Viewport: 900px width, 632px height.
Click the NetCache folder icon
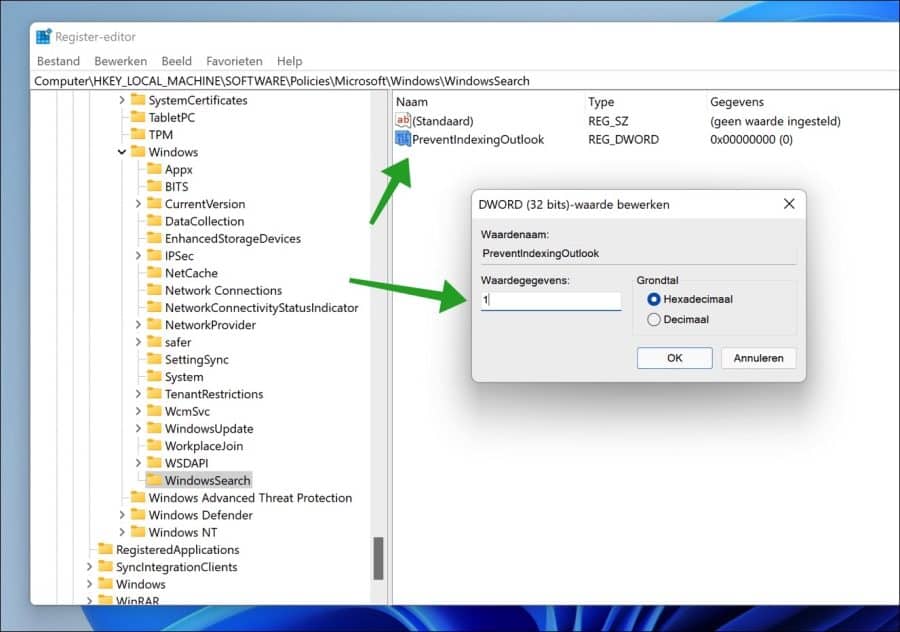(154, 273)
